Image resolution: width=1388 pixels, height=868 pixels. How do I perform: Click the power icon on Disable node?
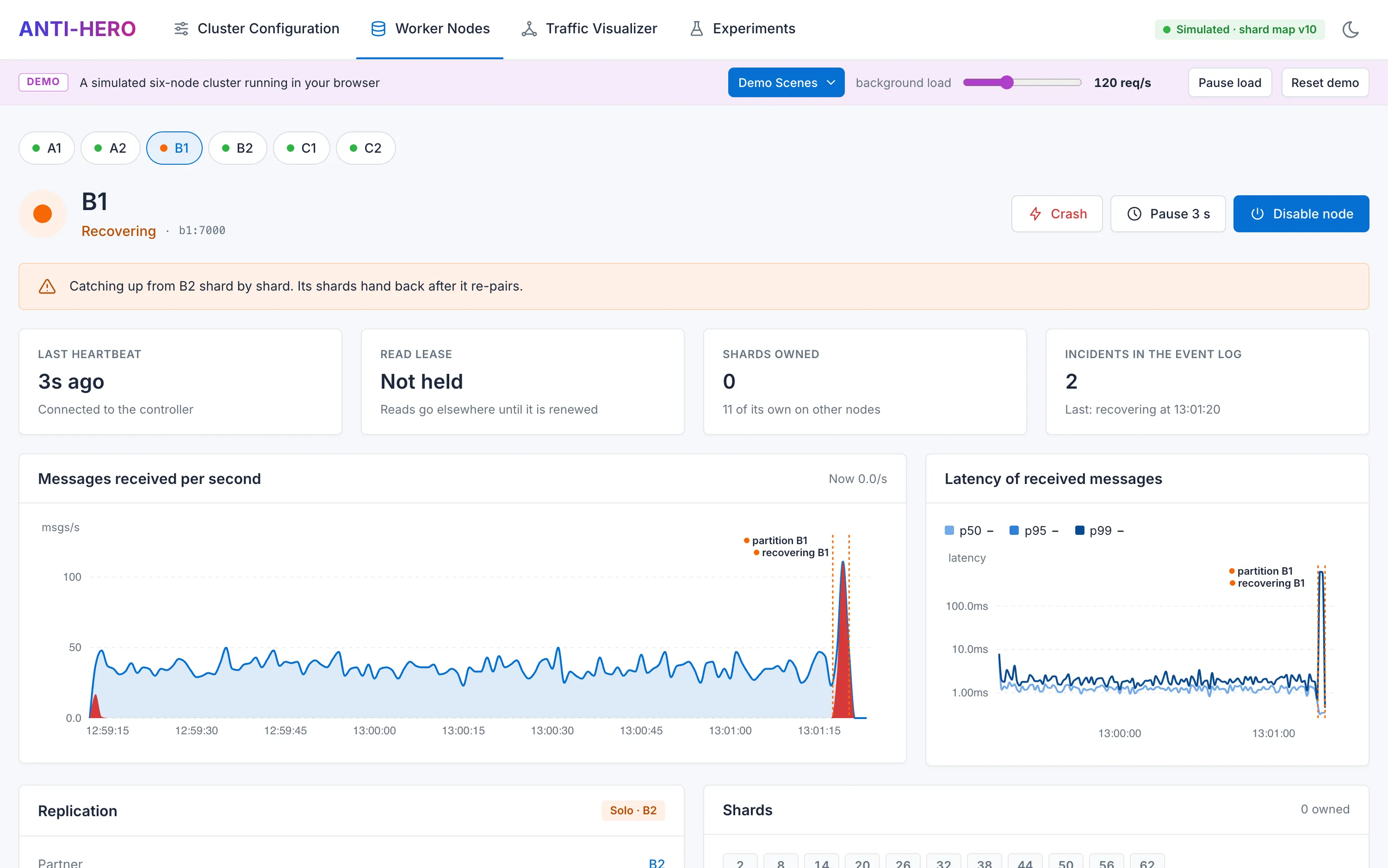click(1257, 214)
